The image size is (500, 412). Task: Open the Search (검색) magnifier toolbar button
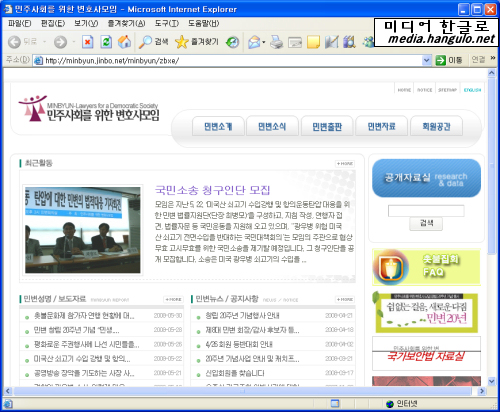point(153,42)
